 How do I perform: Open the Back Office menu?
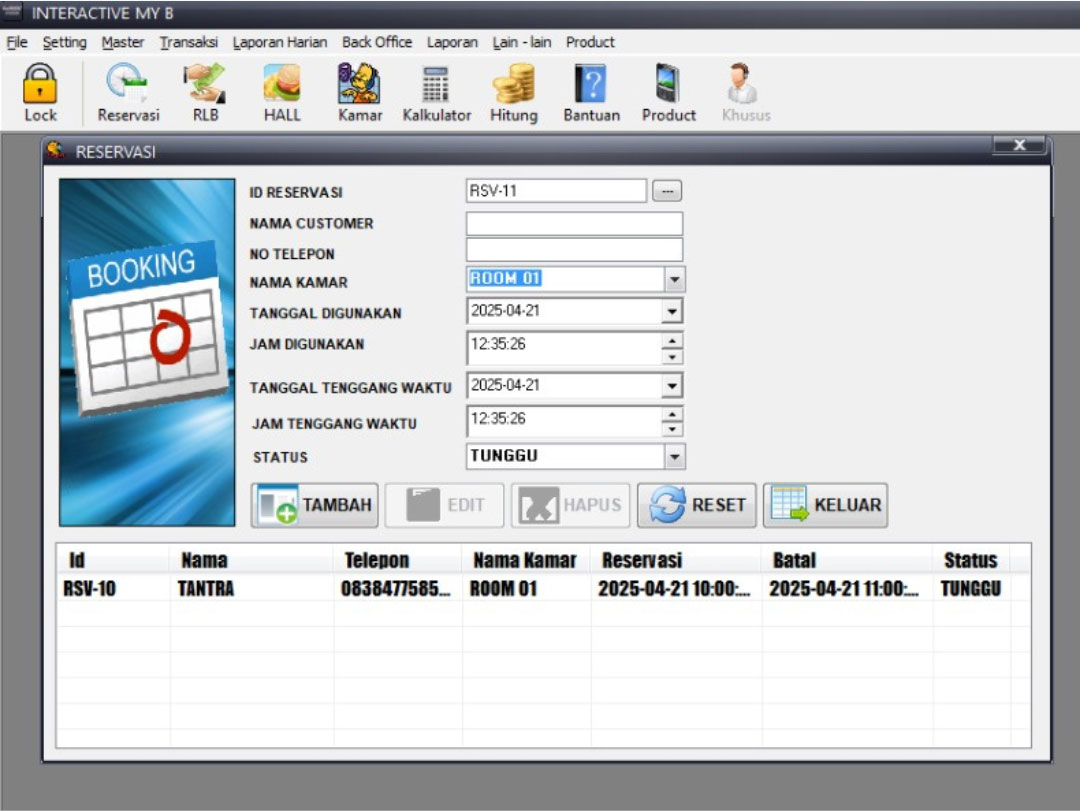point(376,42)
